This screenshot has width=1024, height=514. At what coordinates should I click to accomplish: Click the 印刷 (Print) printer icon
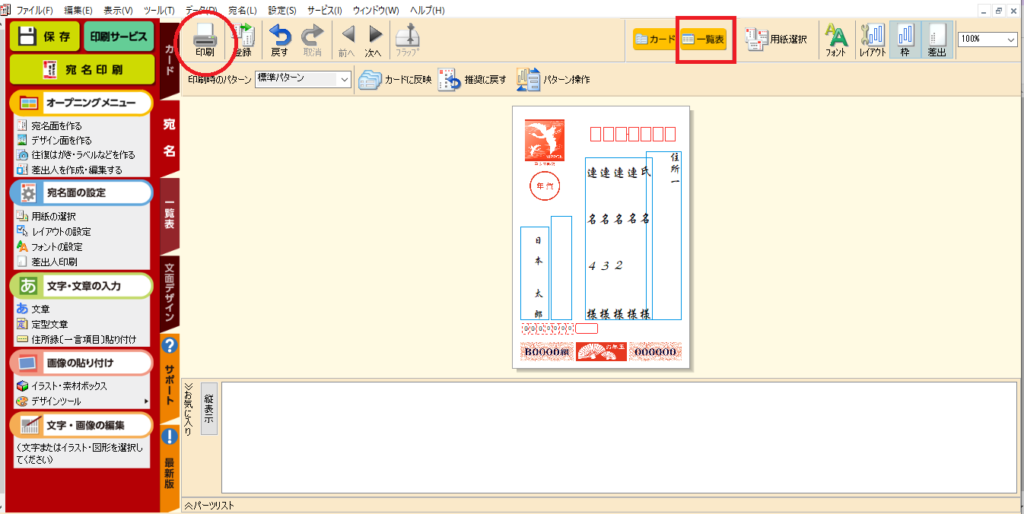(x=204, y=36)
